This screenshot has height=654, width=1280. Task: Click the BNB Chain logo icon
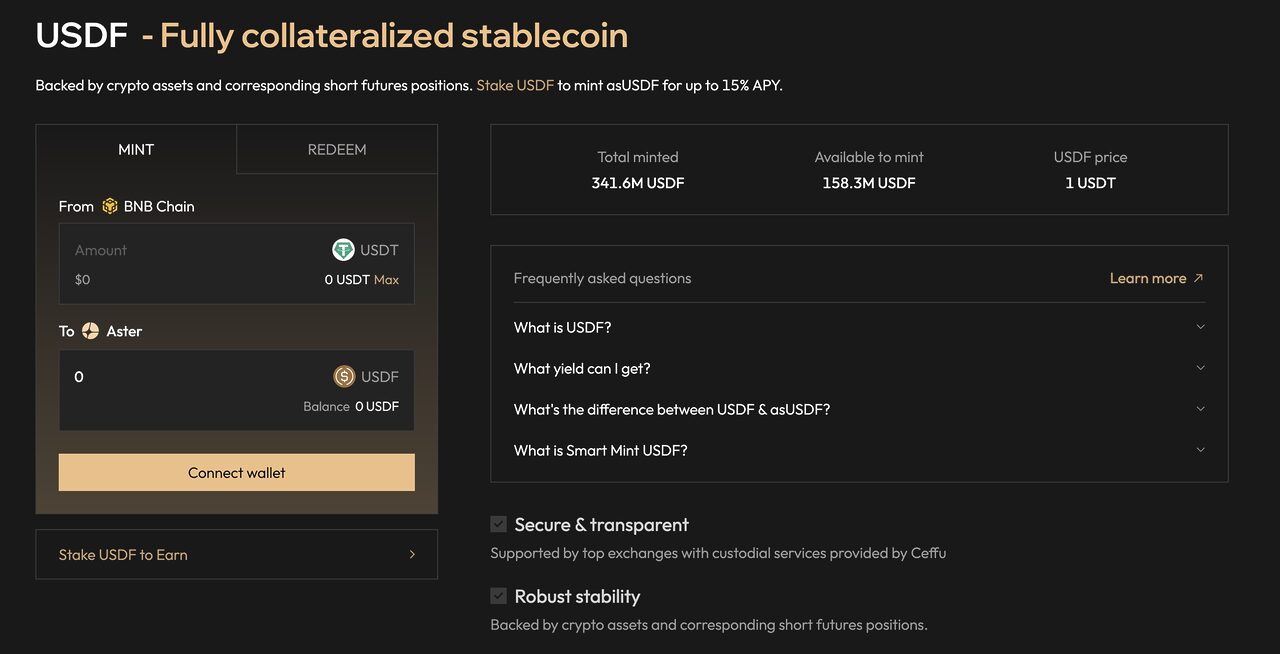click(110, 206)
